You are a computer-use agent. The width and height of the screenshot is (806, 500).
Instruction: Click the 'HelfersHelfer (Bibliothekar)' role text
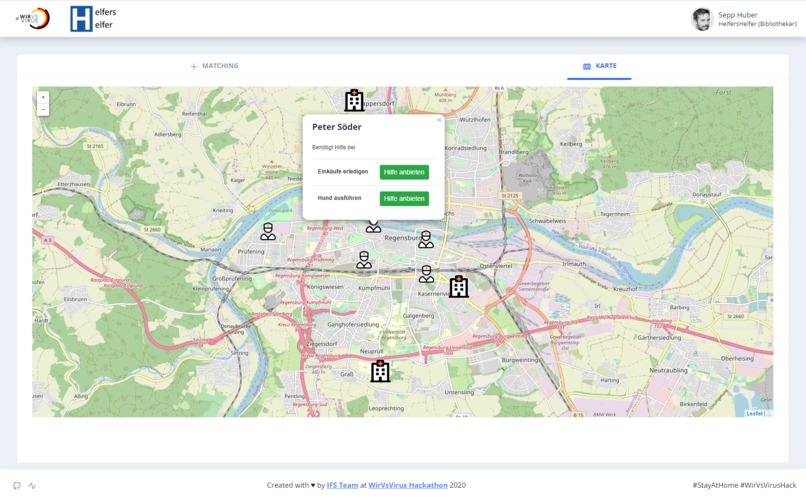[x=757, y=24]
